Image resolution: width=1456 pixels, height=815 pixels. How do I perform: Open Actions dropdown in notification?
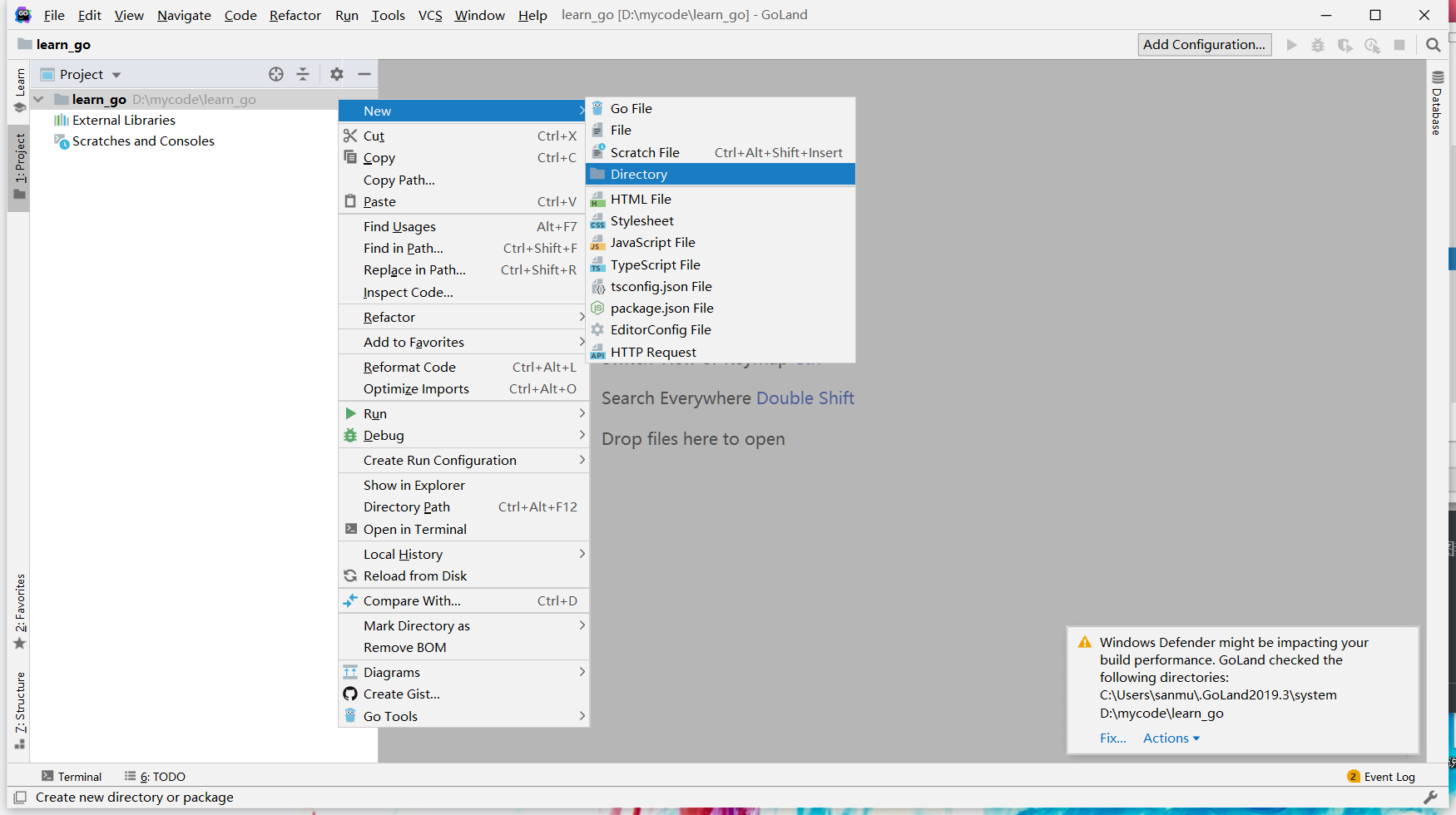(x=1171, y=738)
